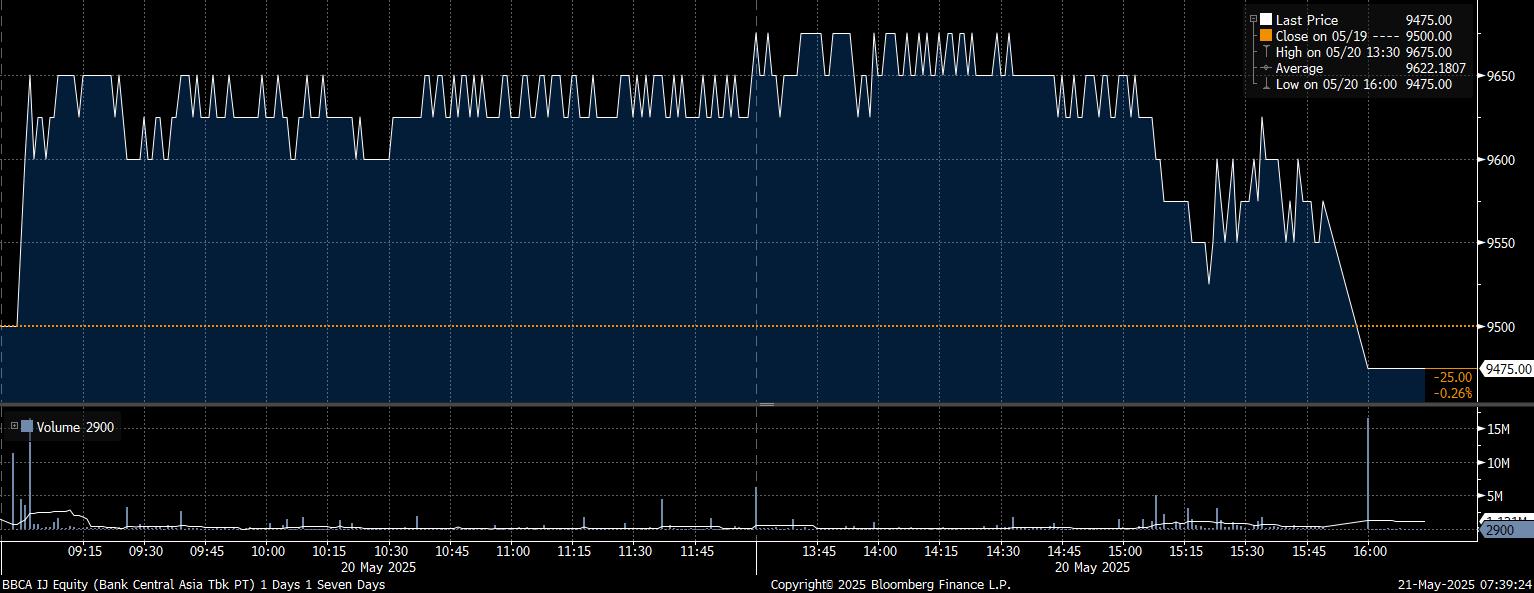
Task: Click the 14:30 time axis label
Action: 1002,551
